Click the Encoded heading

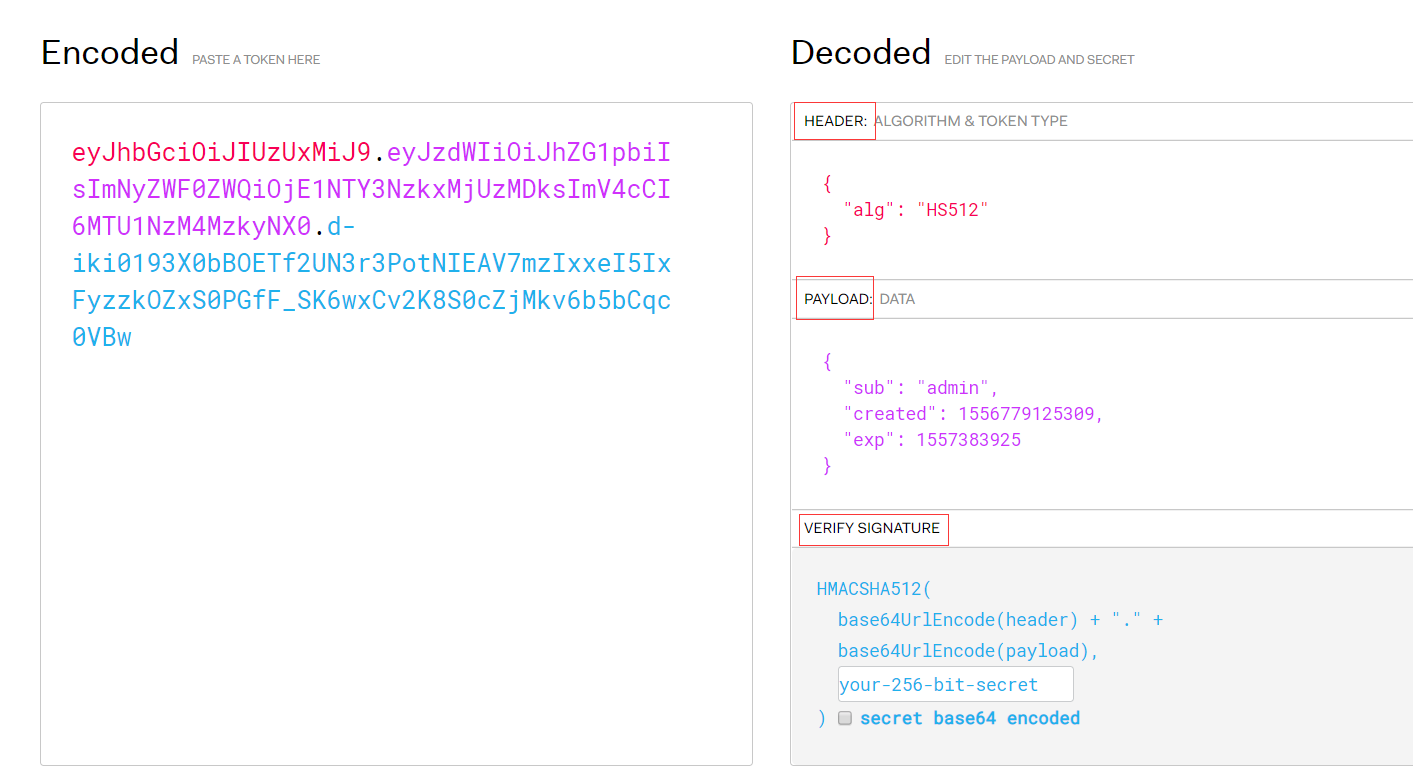point(110,52)
